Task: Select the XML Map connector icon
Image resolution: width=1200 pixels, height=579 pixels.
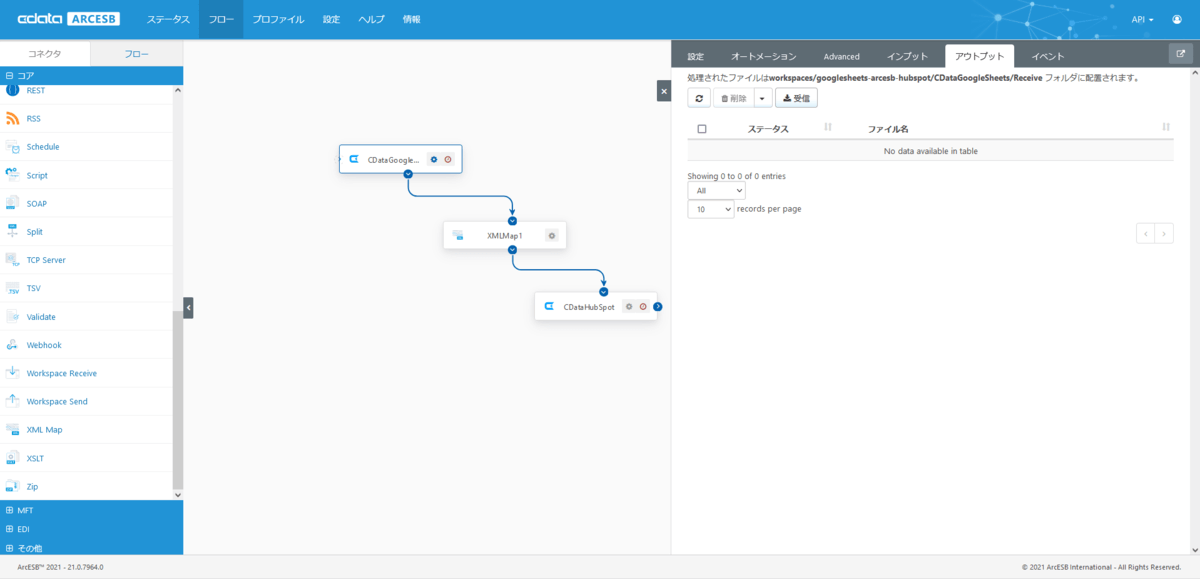Action: pos(13,429)
